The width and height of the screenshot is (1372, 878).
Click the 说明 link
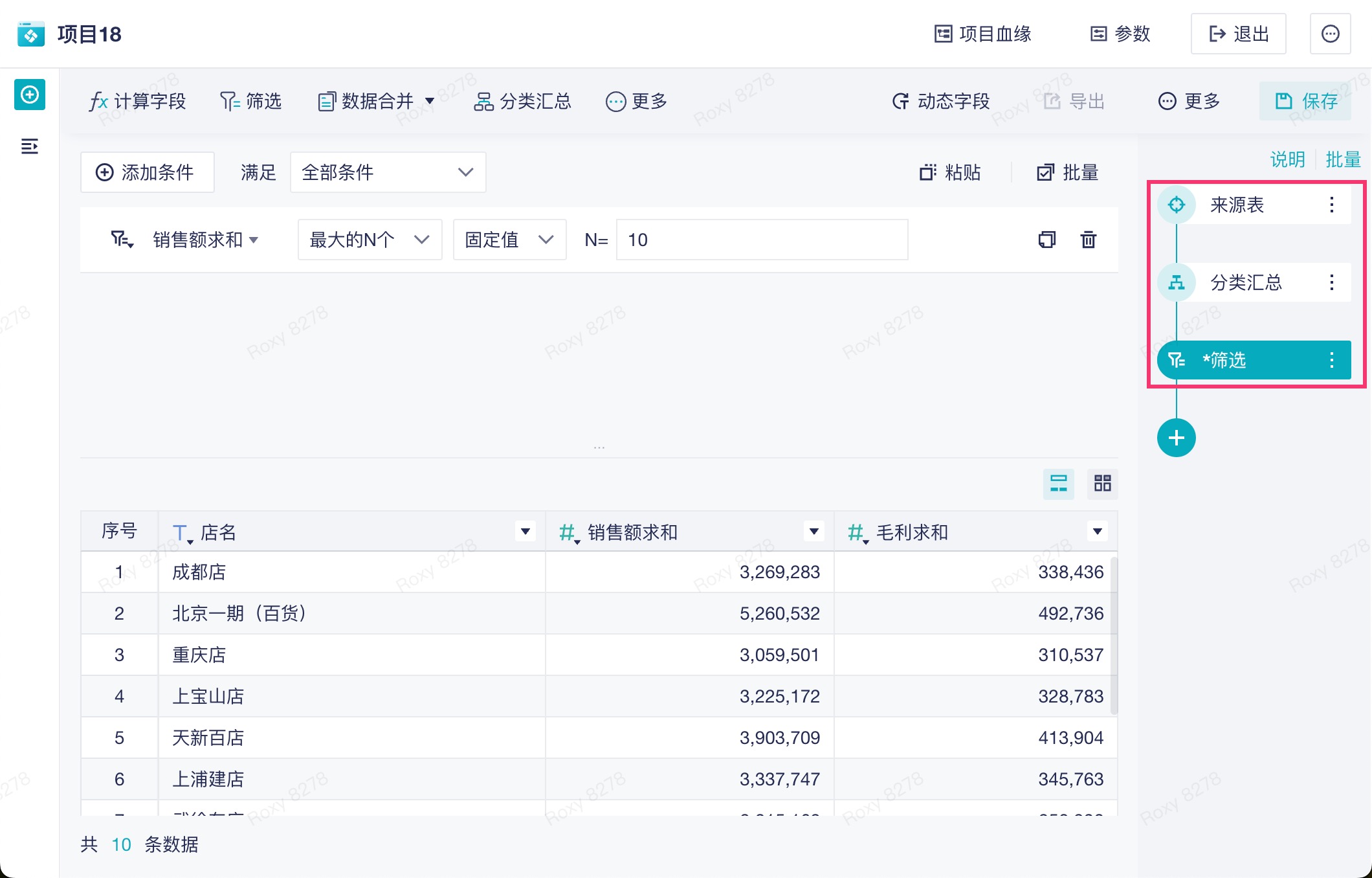(1287, 159)
